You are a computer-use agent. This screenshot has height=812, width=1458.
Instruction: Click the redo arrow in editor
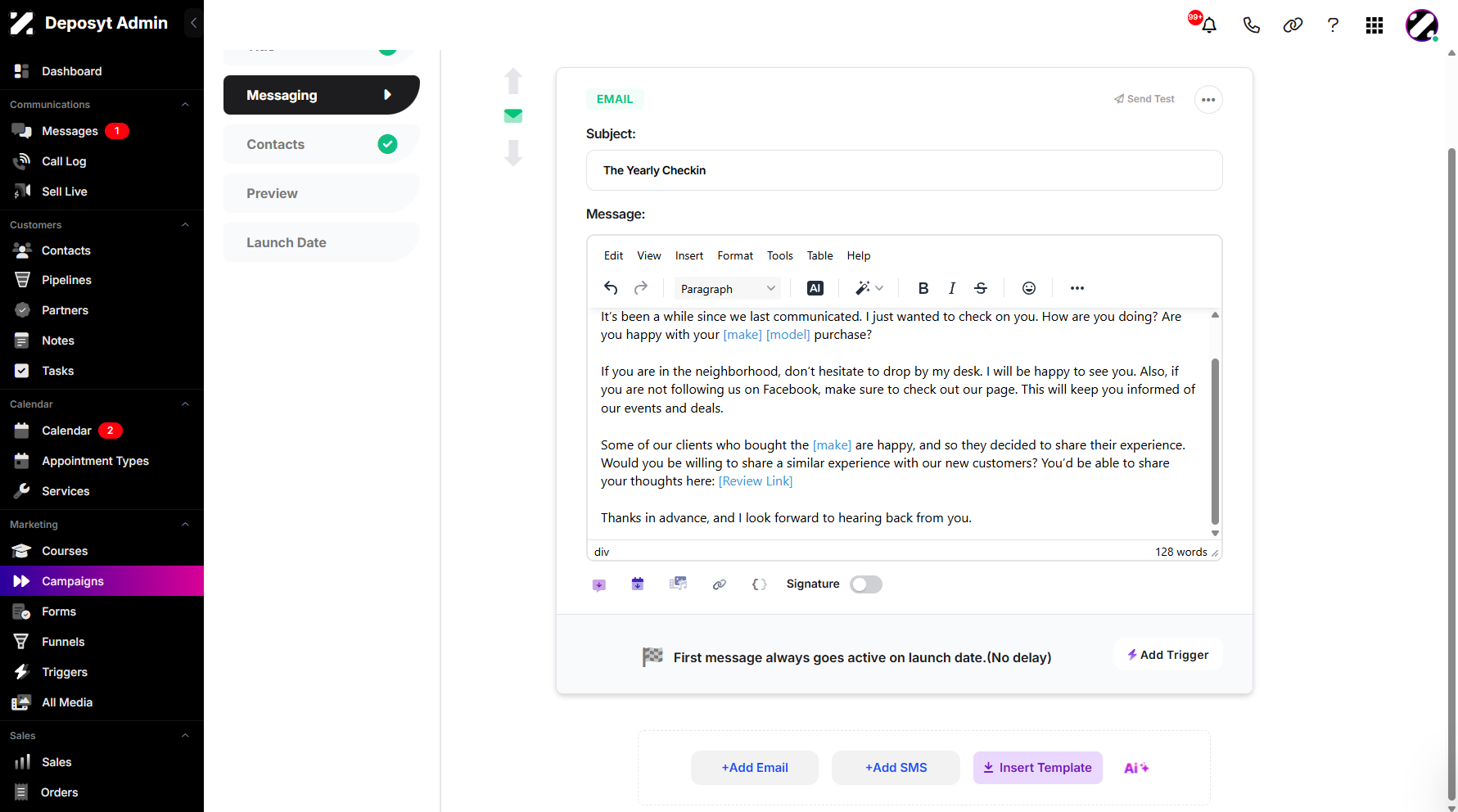pyautogui.click(x=641, y=288)
